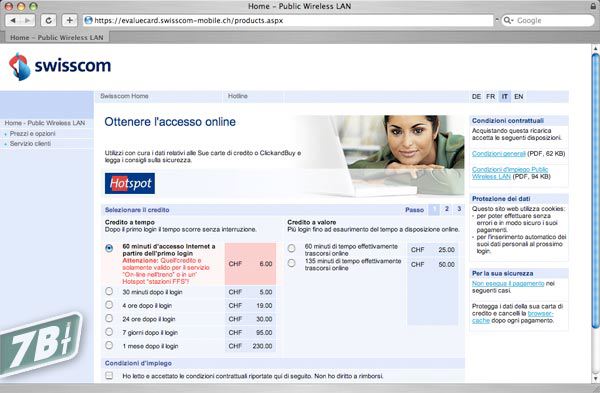Switch language to IT
The width and height of the screenshot is (600, 393).
point(505,96)
